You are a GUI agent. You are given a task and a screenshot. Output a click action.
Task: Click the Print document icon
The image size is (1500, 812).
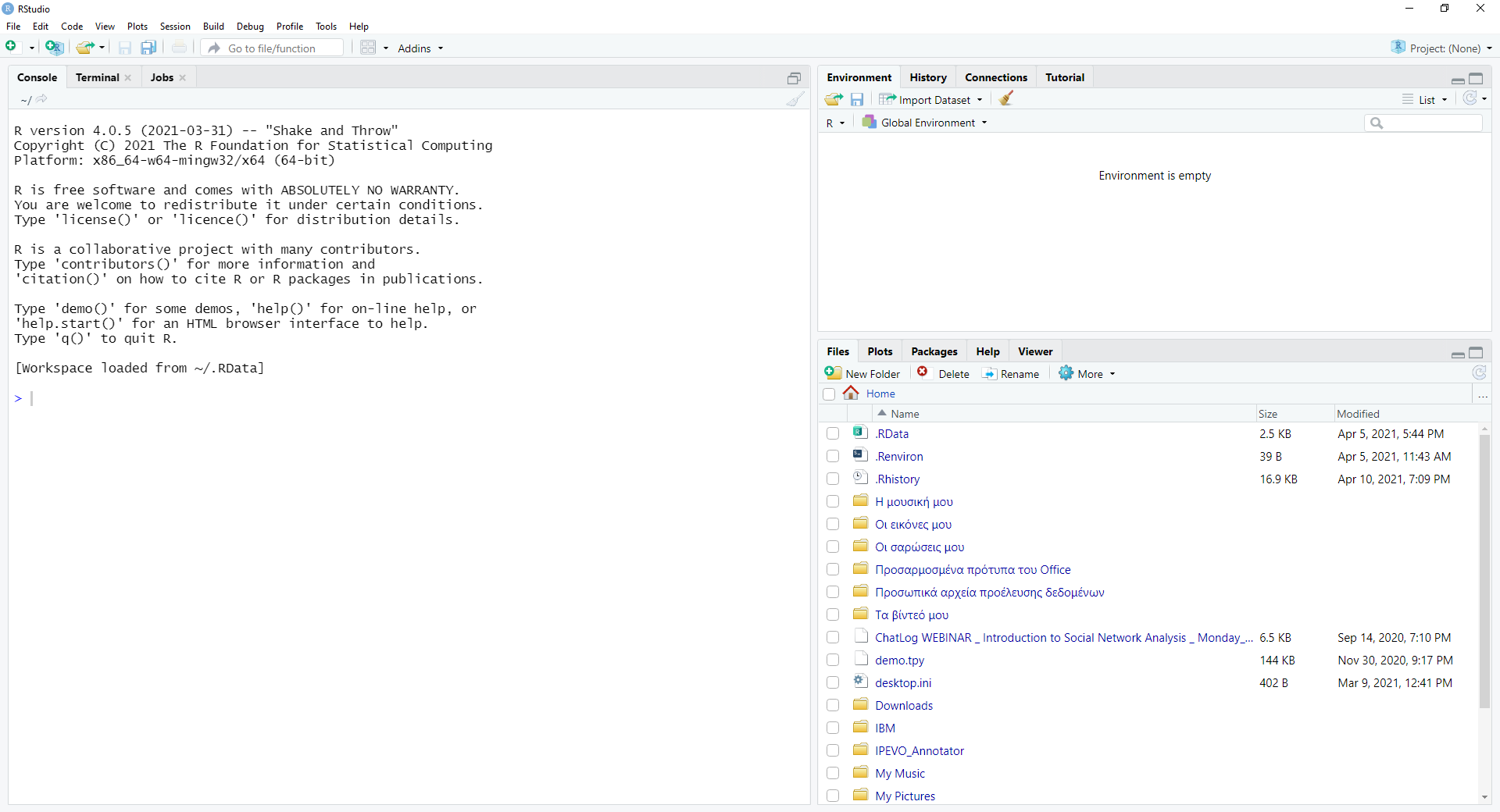[x=179, y=48]
